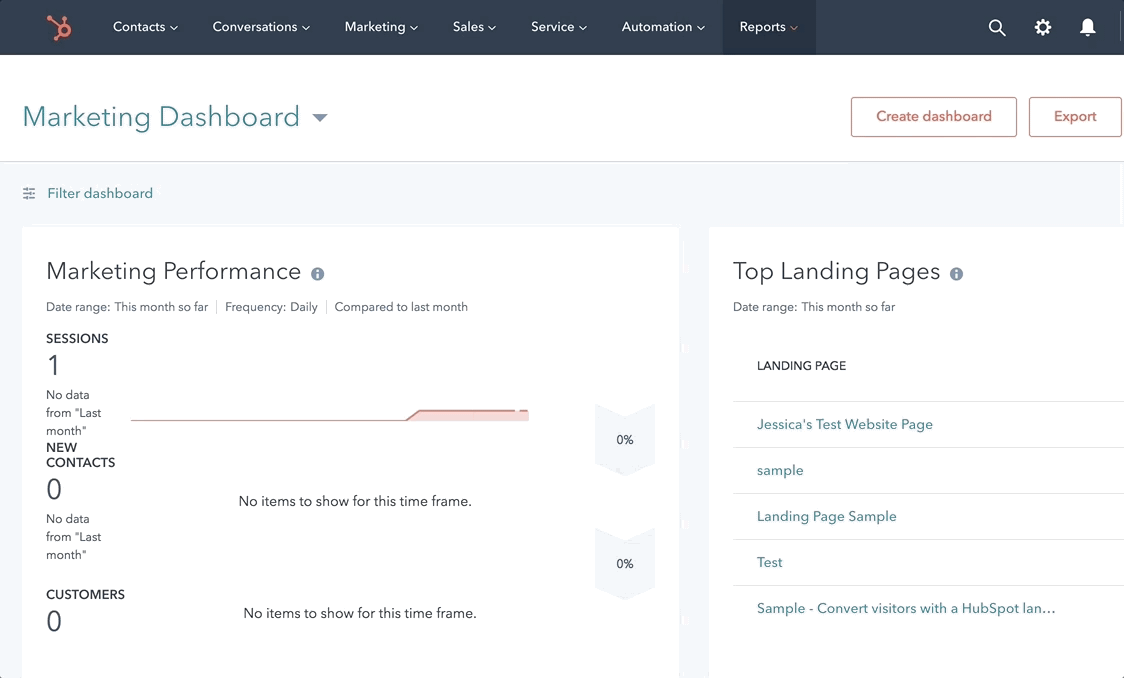Viewport: 1124px width, 678px height.
Task: Click the HubSpot sprocket logo
Action: tap(59, 27)
